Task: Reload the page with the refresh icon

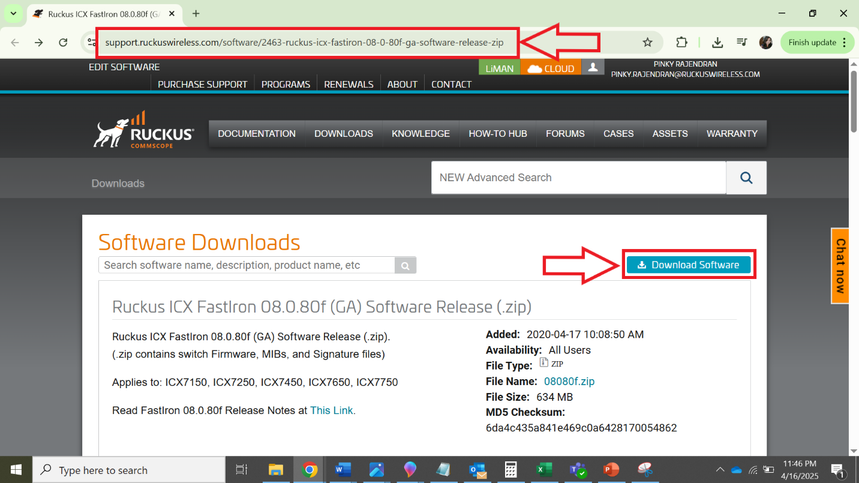Action: 63,43
